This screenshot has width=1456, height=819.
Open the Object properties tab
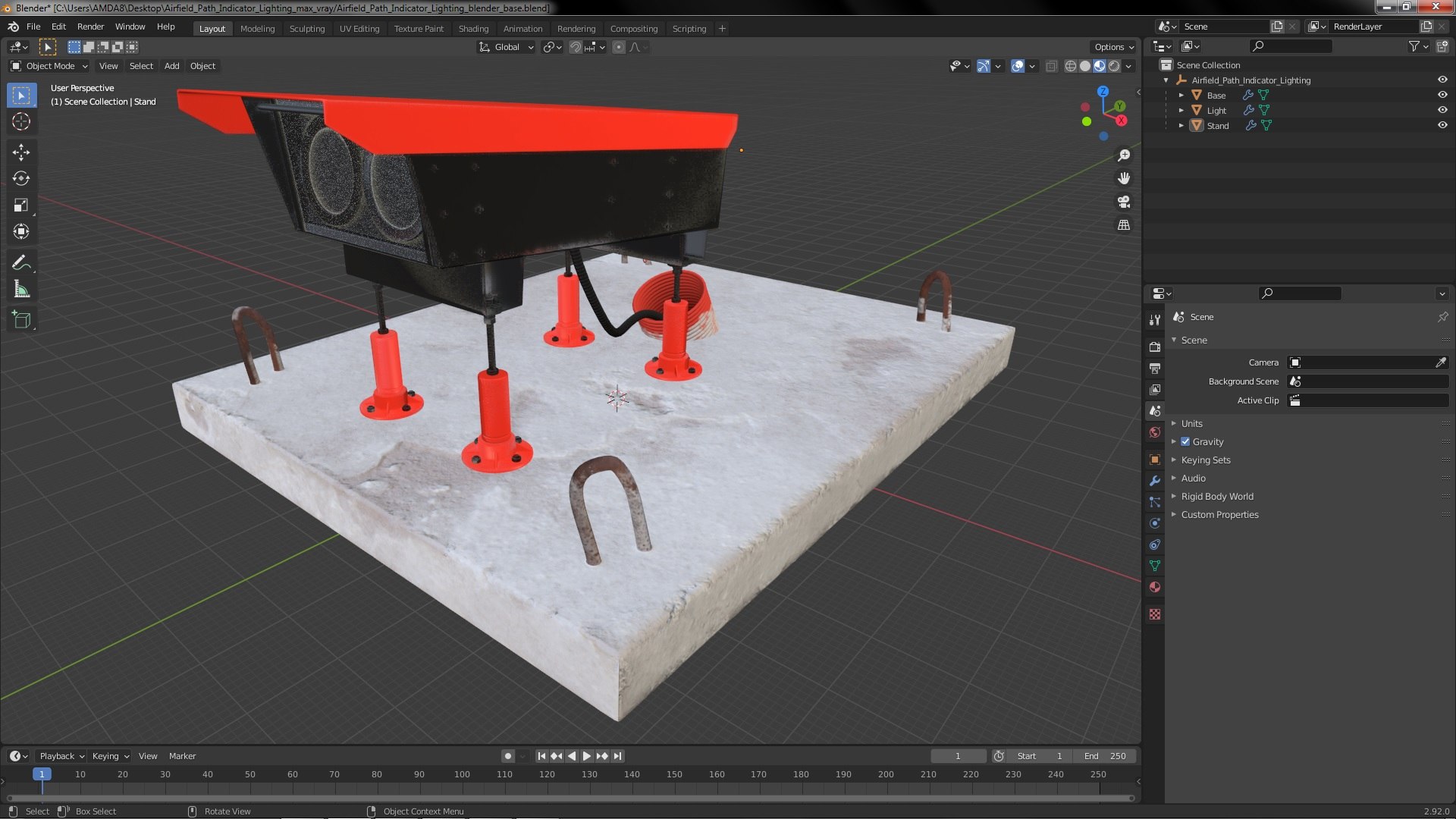[x=1155, y=460]
